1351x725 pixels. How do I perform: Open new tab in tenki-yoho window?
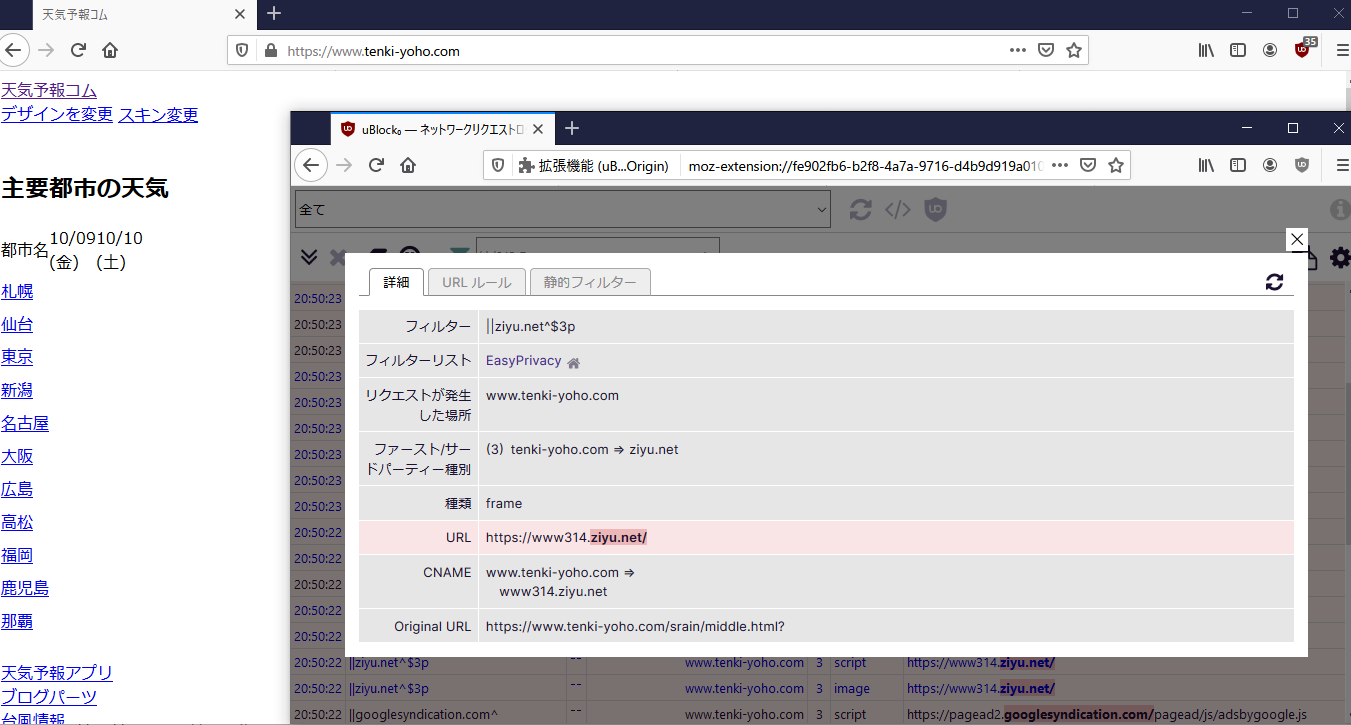point(274,13)
